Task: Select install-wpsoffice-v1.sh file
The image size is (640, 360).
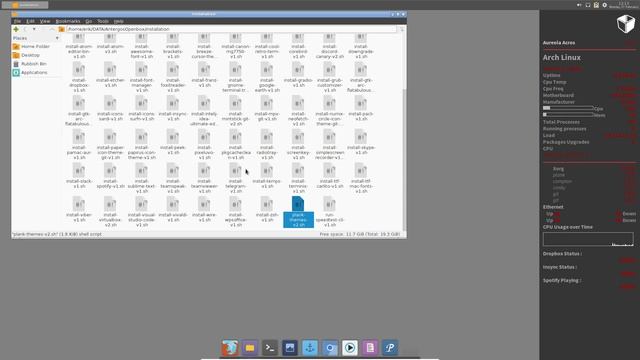Action: (x=236, y=212)
